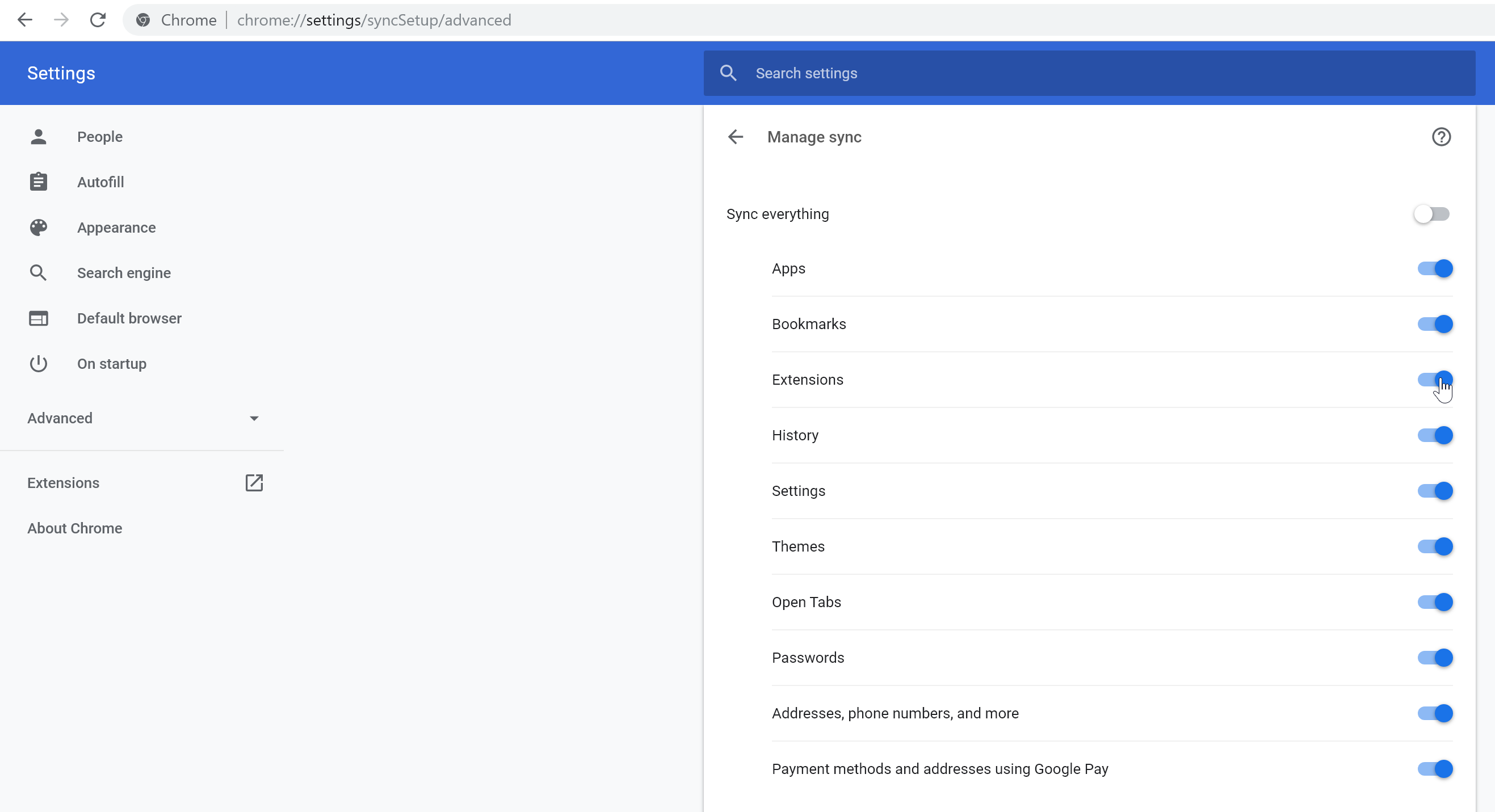Click the Extensions external link icon
1495x812 pixels.
(x=255, y=483)
